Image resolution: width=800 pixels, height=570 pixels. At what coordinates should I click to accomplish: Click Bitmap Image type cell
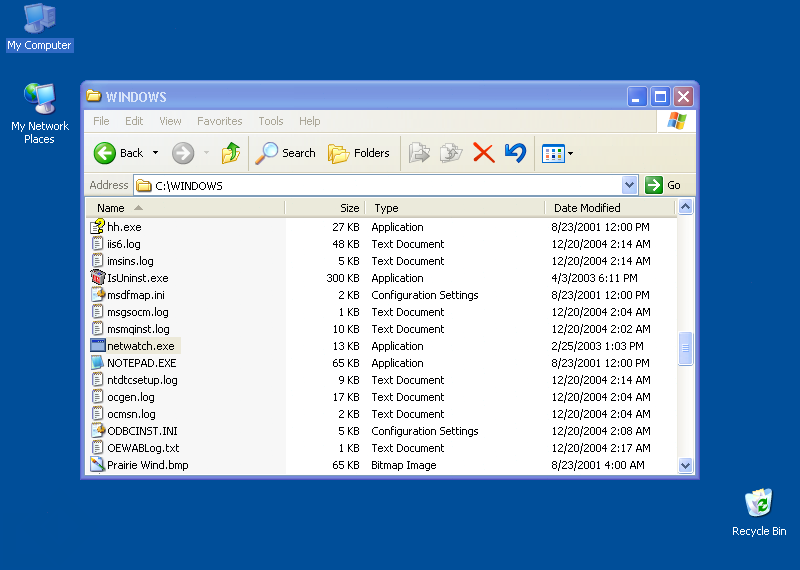pyautogui.click(x=404, y=465)
